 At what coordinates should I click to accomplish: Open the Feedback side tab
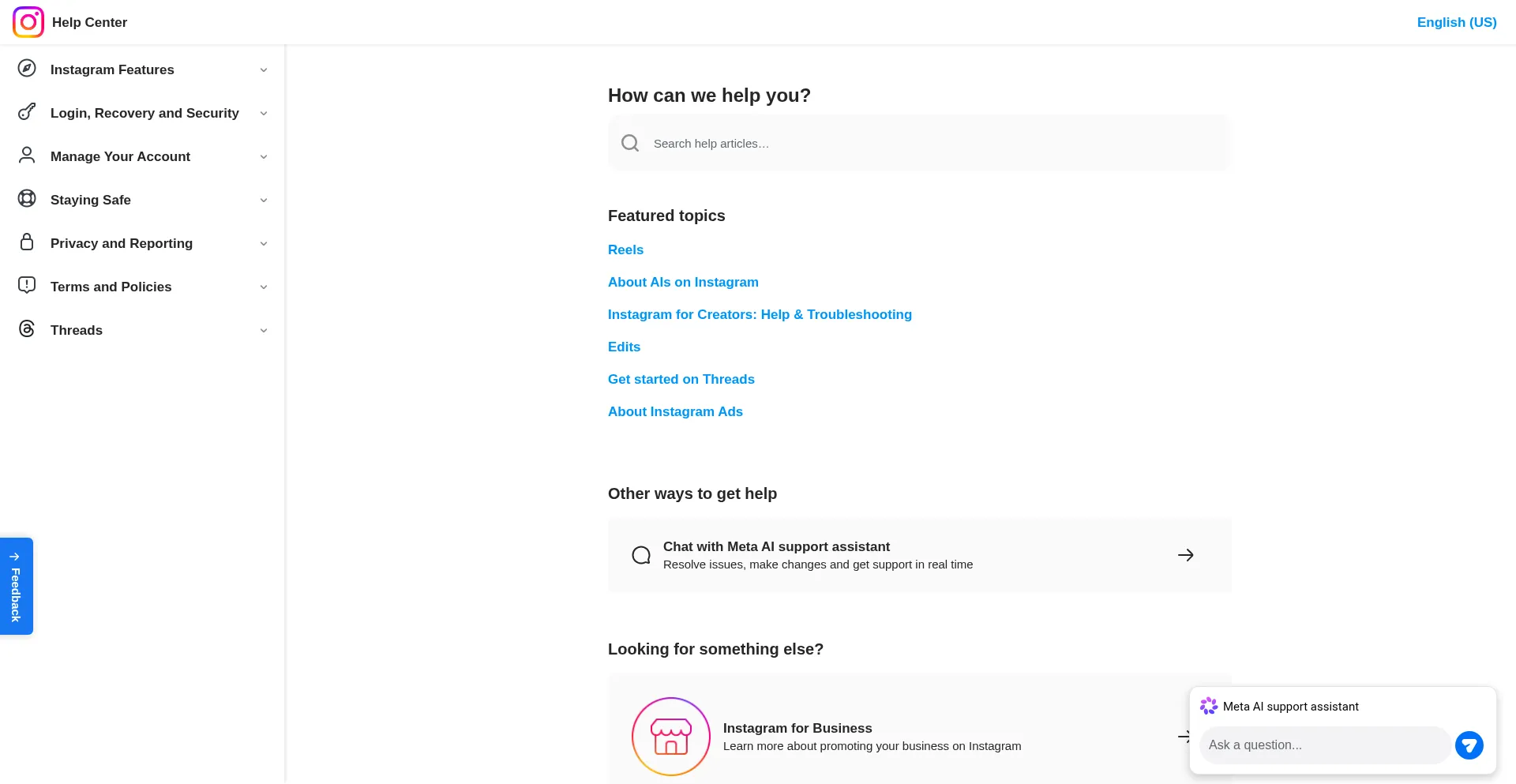point(16,586)
